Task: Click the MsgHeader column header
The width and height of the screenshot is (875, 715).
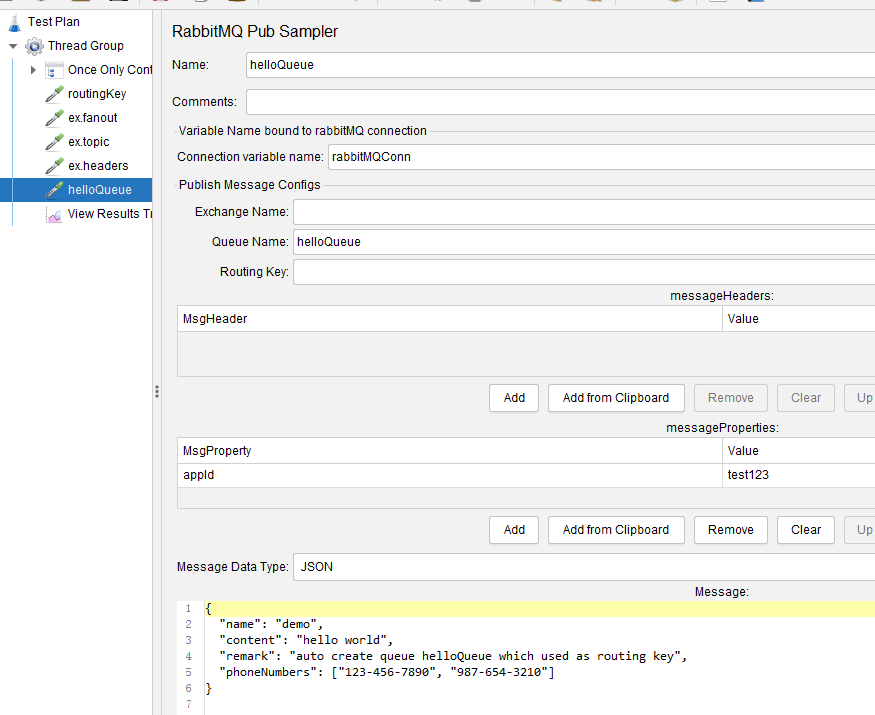Action: (x=450, y=319)
